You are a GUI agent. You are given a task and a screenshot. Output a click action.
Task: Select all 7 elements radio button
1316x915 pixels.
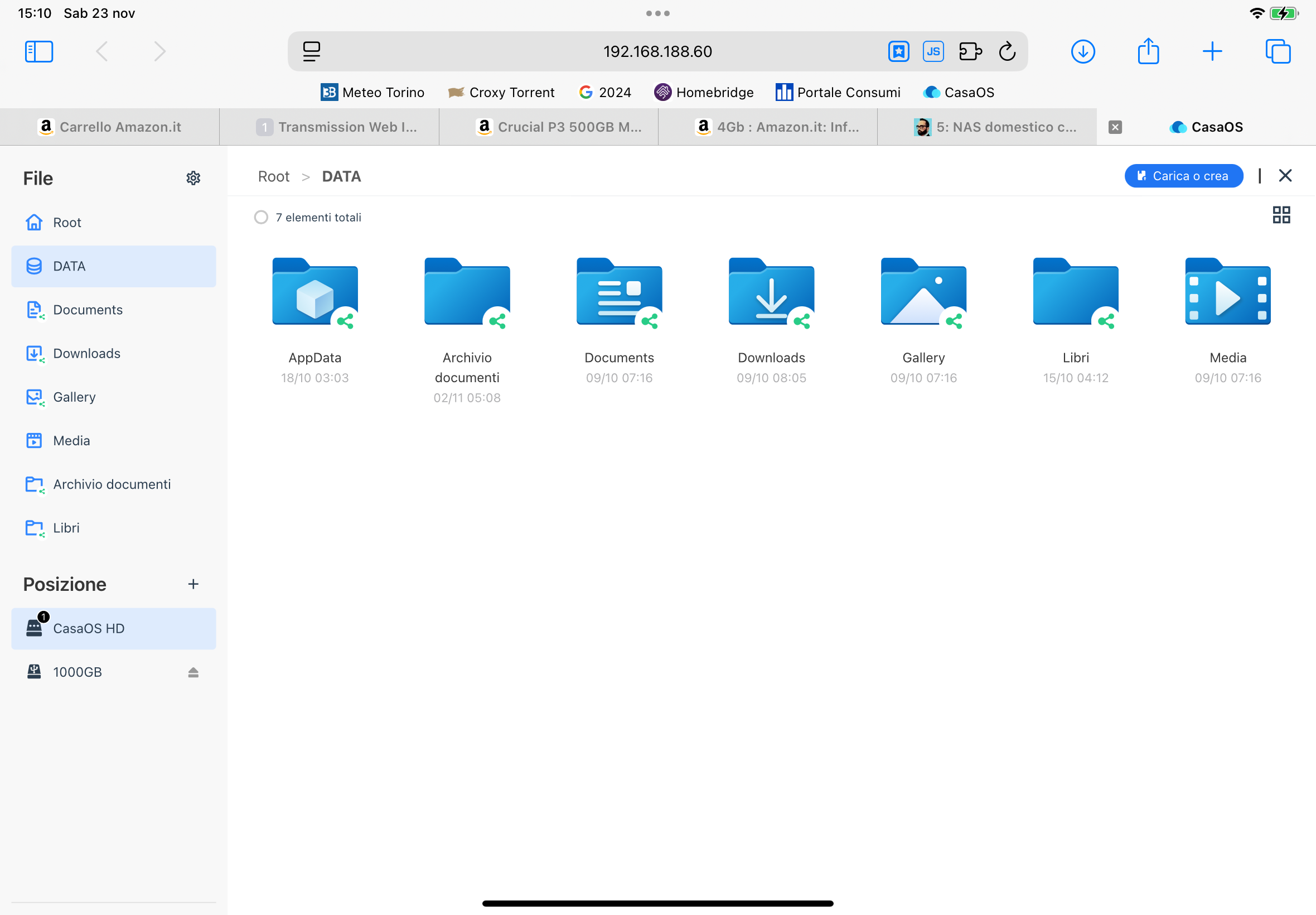pyautogui.click(x=260, y=217)
